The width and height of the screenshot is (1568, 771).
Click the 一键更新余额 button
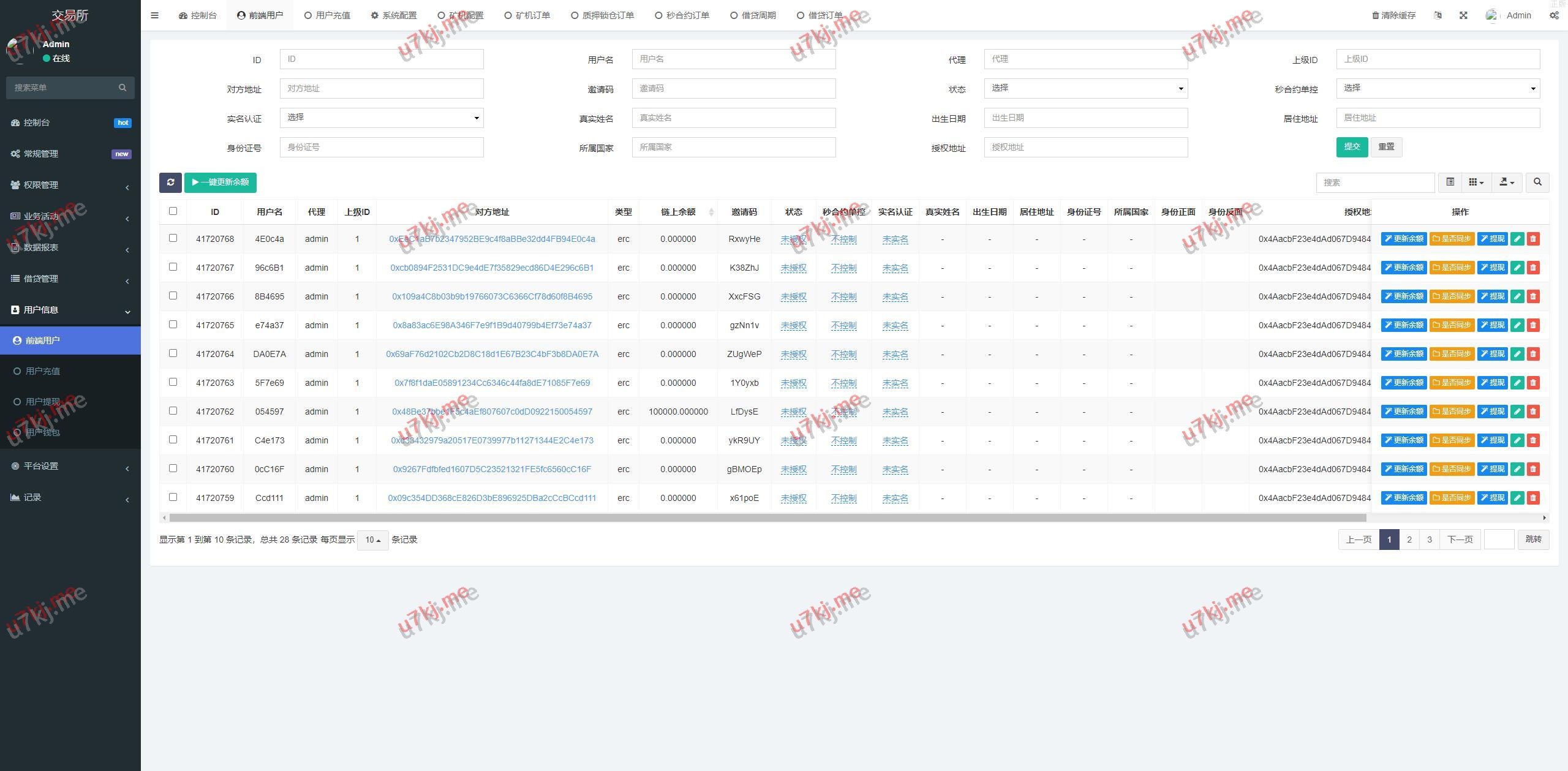point(221,182)
